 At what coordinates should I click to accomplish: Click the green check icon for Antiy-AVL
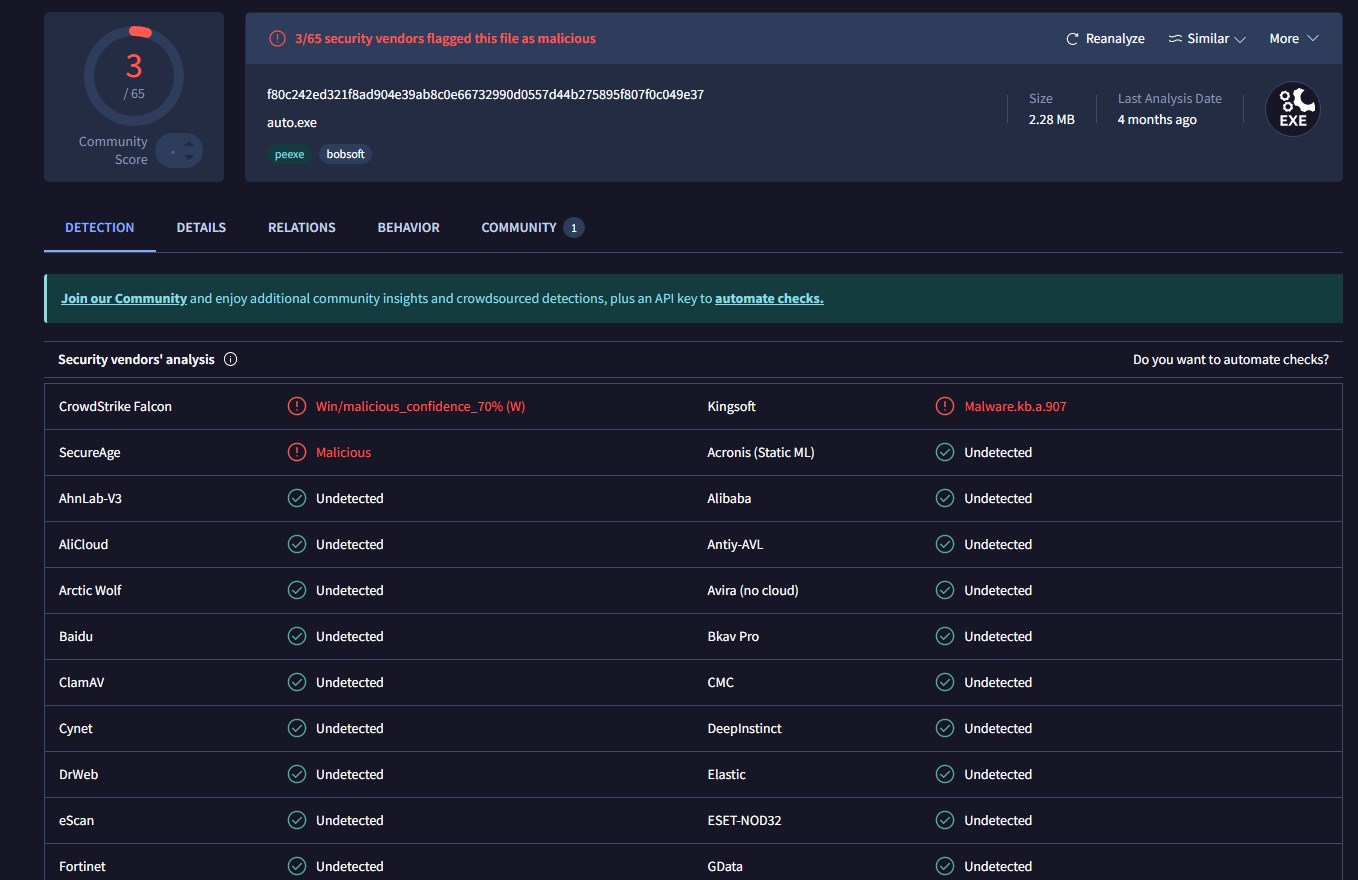[945, 544]
